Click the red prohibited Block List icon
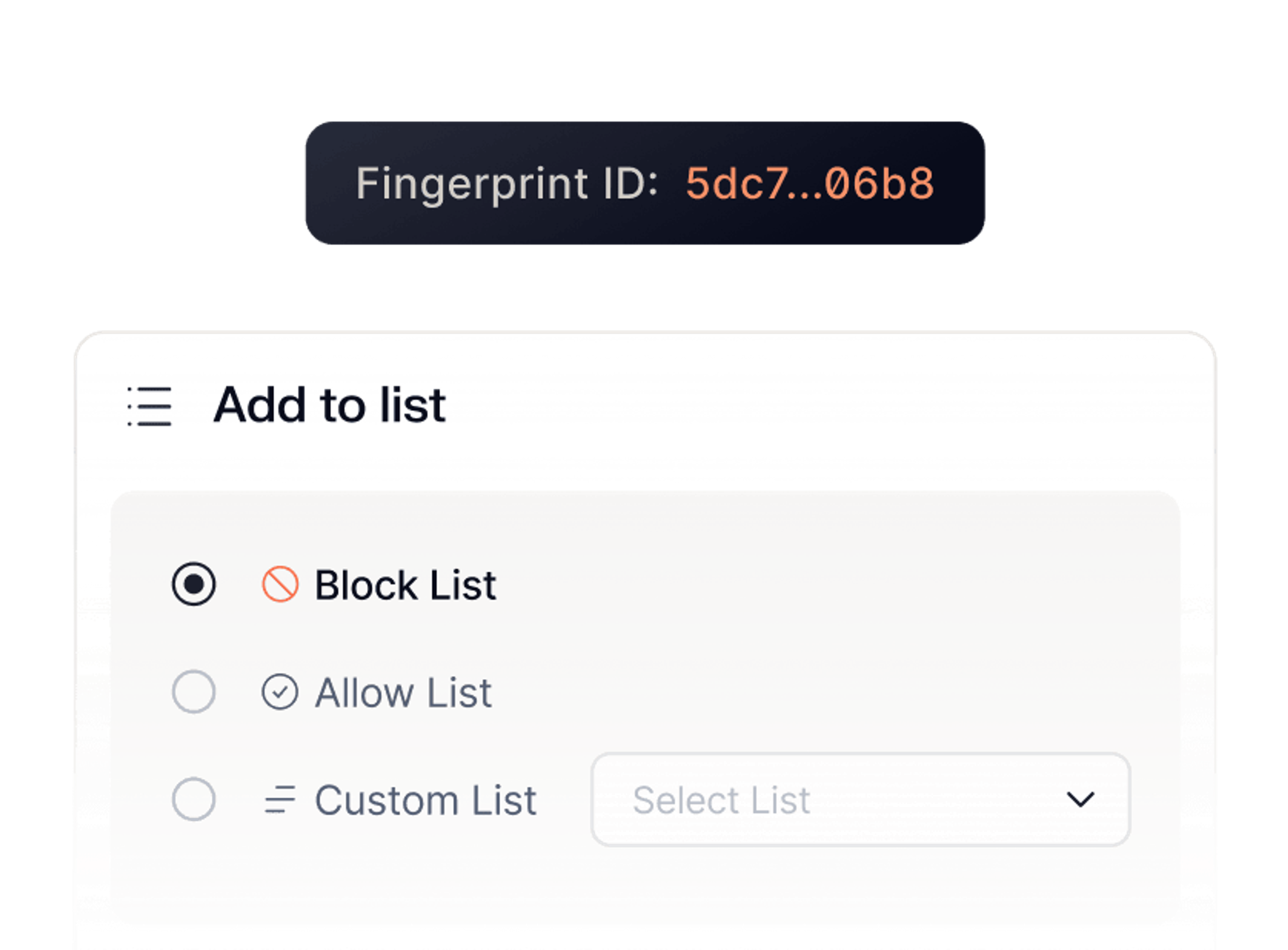The width and height of the screenshot is (1288, 950). coord(280,585)
